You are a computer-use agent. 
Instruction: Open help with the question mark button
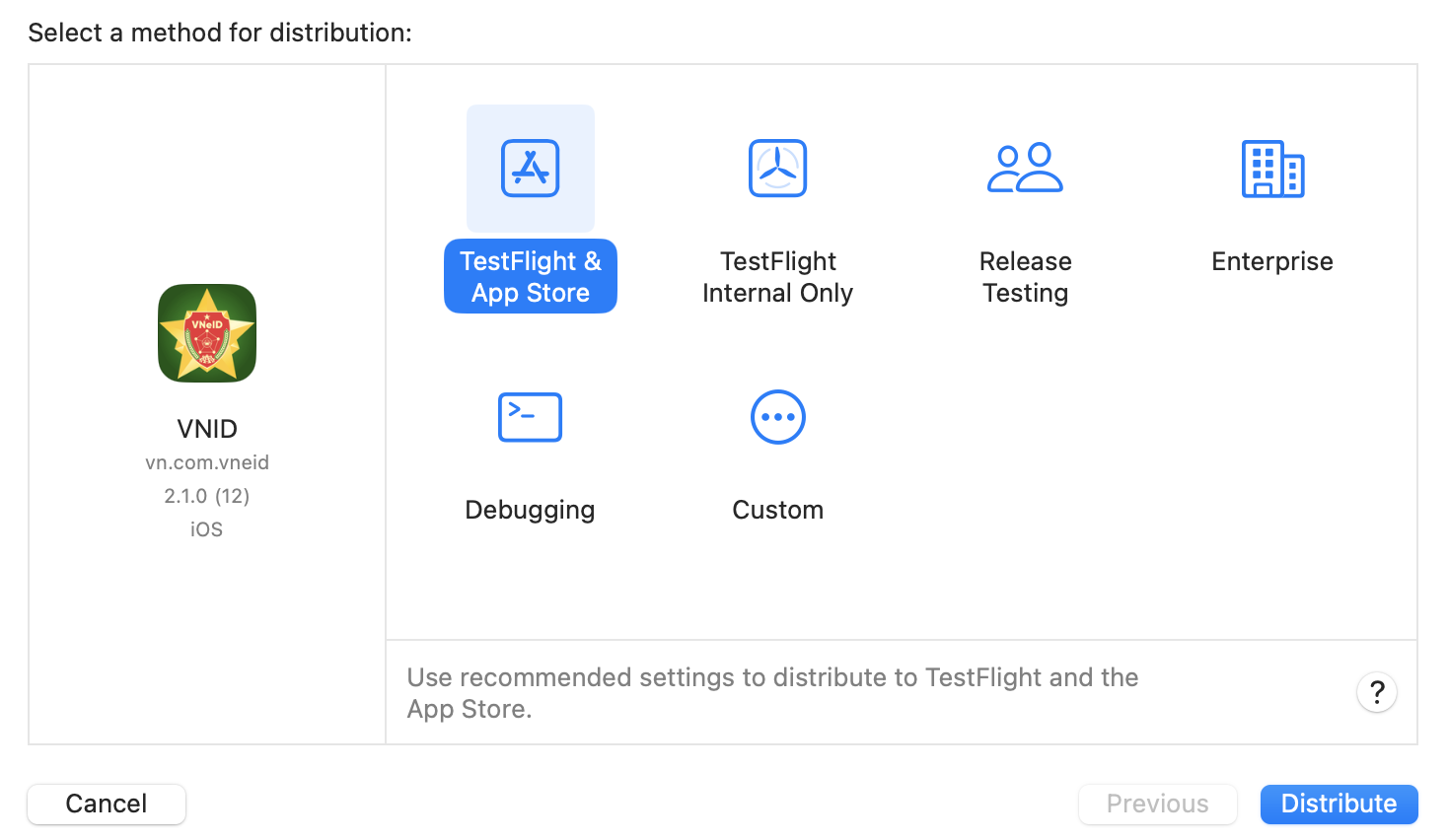(1376, 692)
